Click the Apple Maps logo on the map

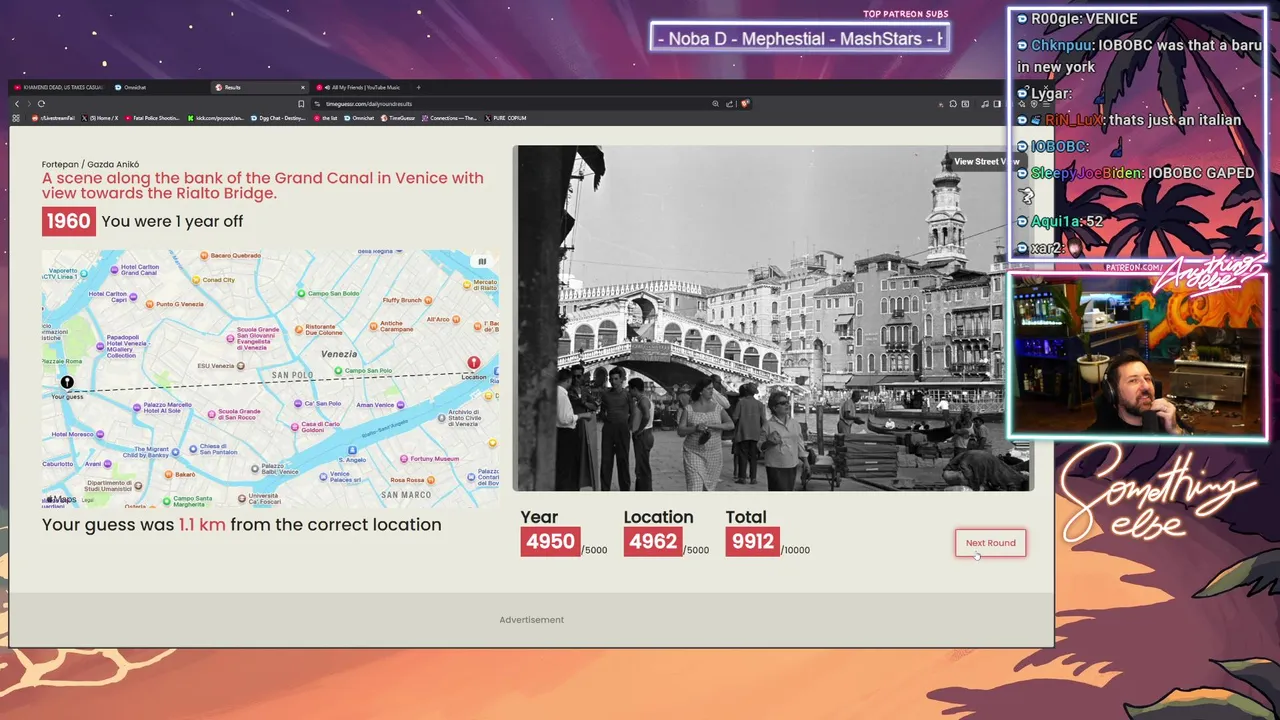[60, 499]
